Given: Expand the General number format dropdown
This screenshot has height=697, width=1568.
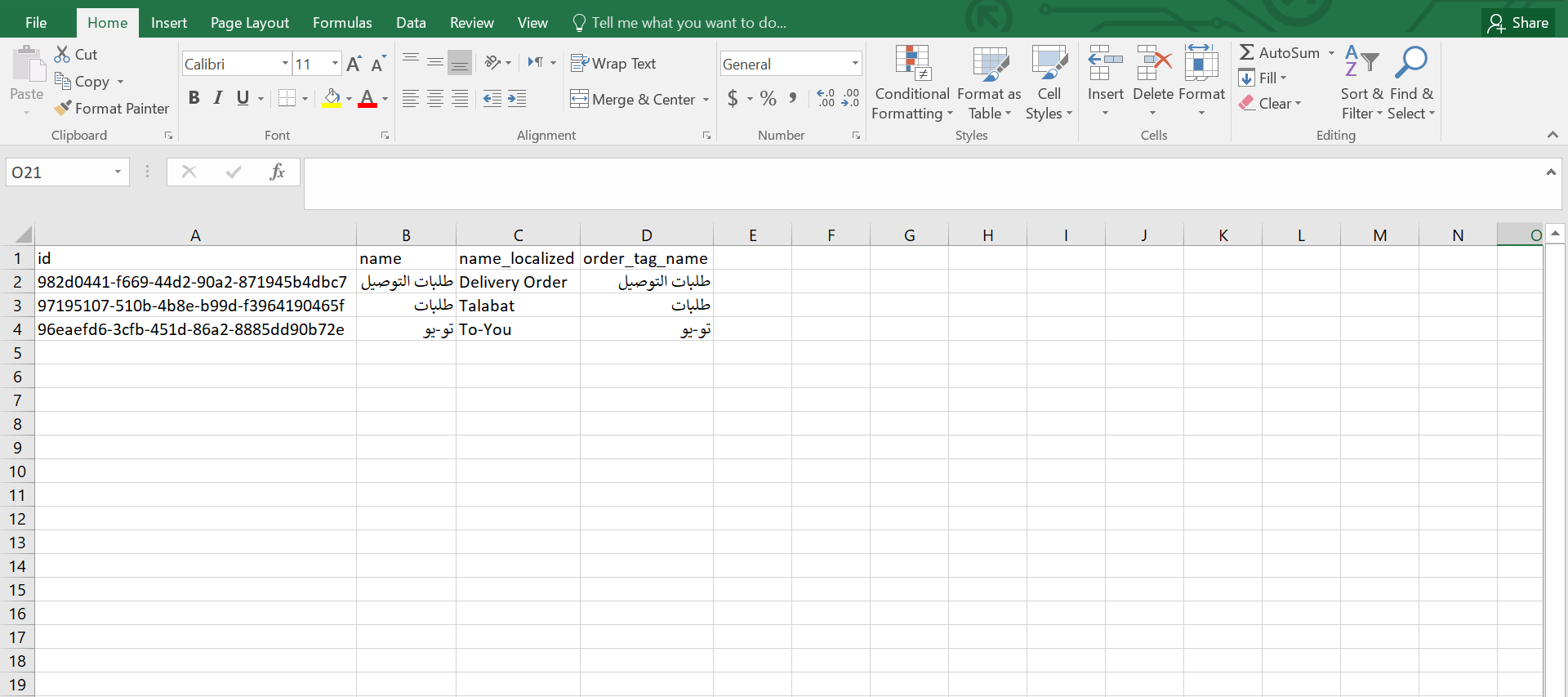Looking at the screenshot, I should tap(854, 64).
